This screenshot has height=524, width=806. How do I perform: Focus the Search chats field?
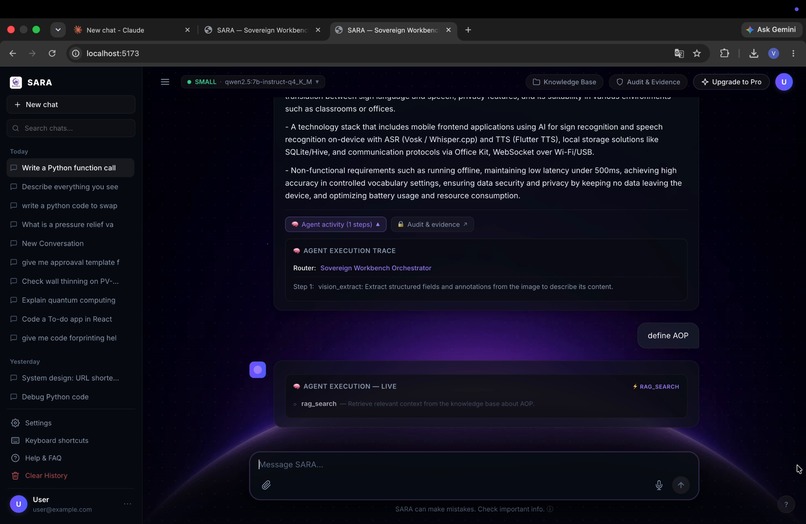(71, 128)
